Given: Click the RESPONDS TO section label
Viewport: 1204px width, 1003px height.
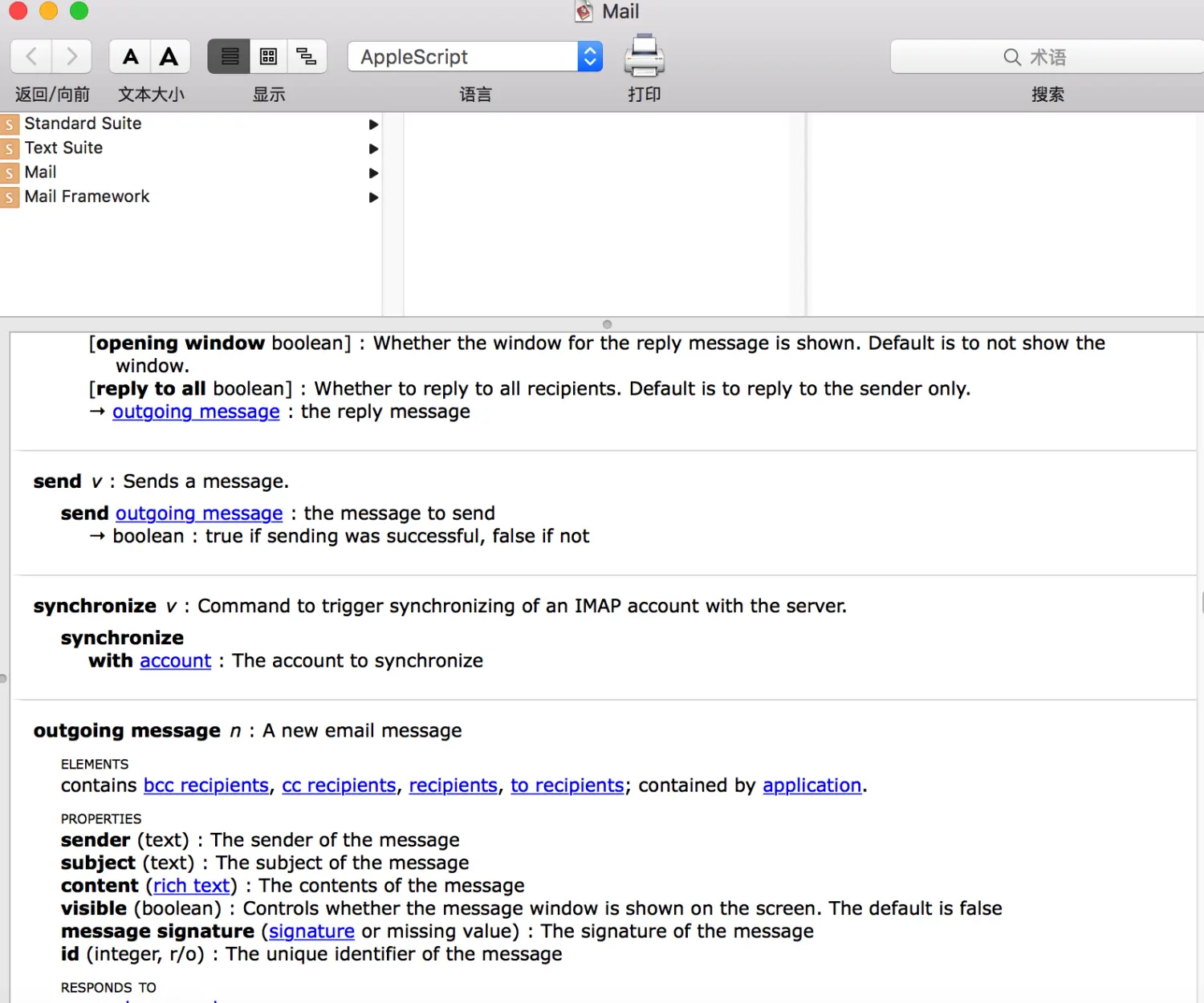Looking at the screenshot, I should (x=108, y=988).
